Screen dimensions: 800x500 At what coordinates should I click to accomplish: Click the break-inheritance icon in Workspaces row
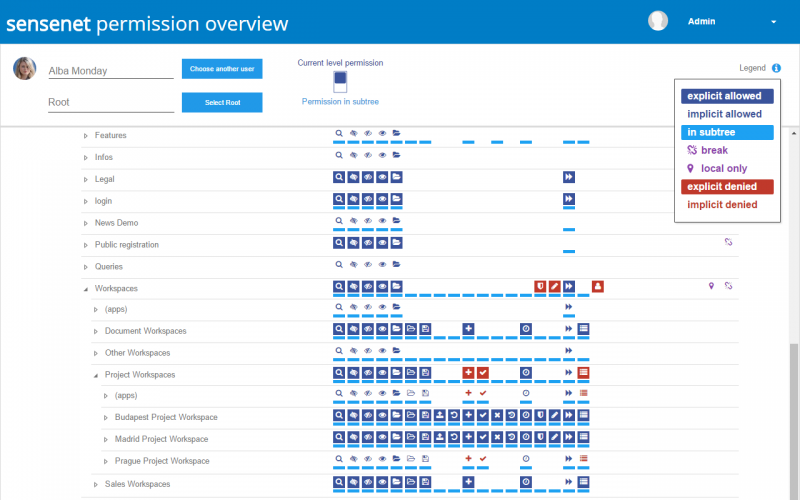[728, 286]
